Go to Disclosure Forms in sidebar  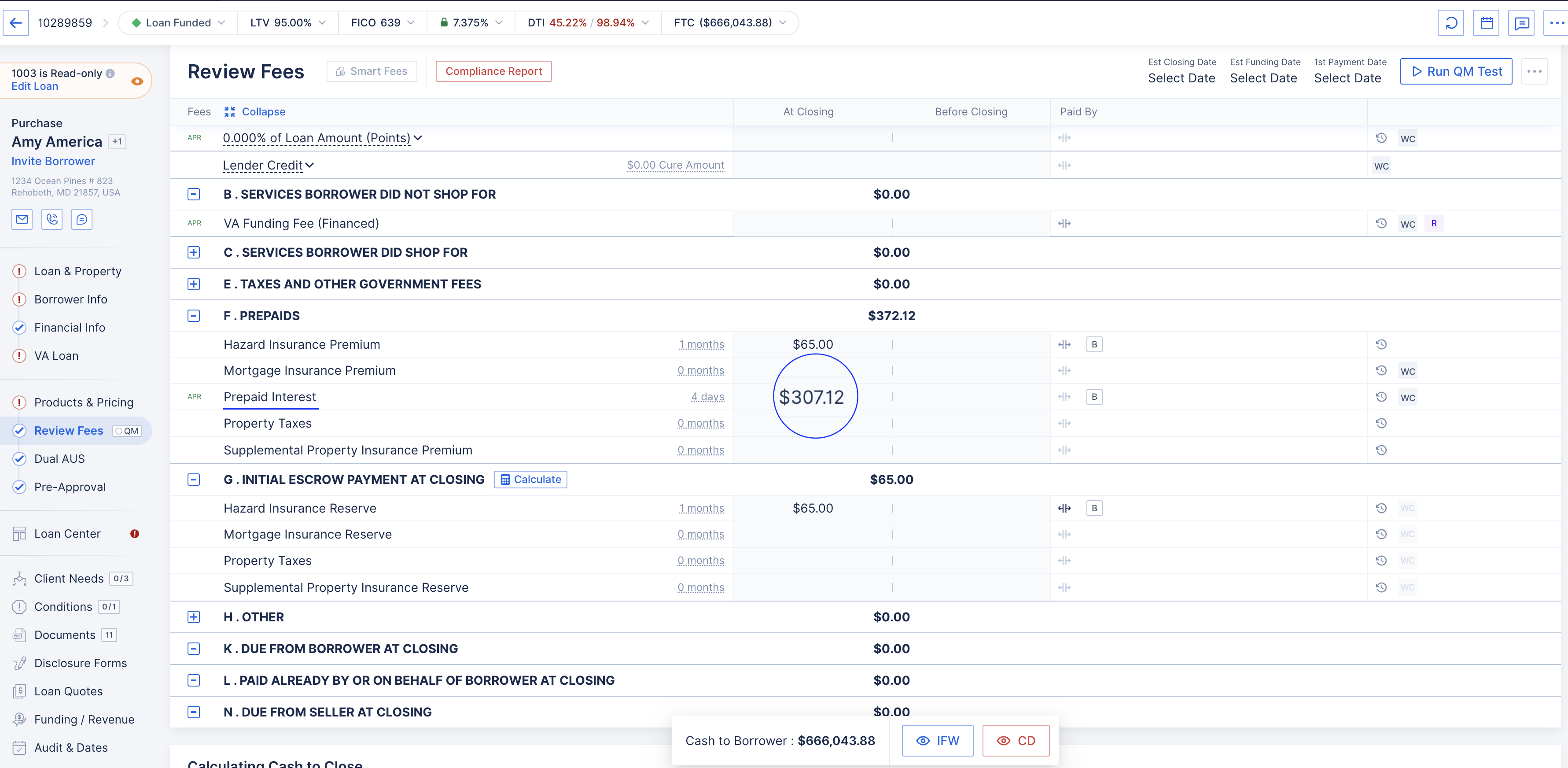tap(81, 663)
